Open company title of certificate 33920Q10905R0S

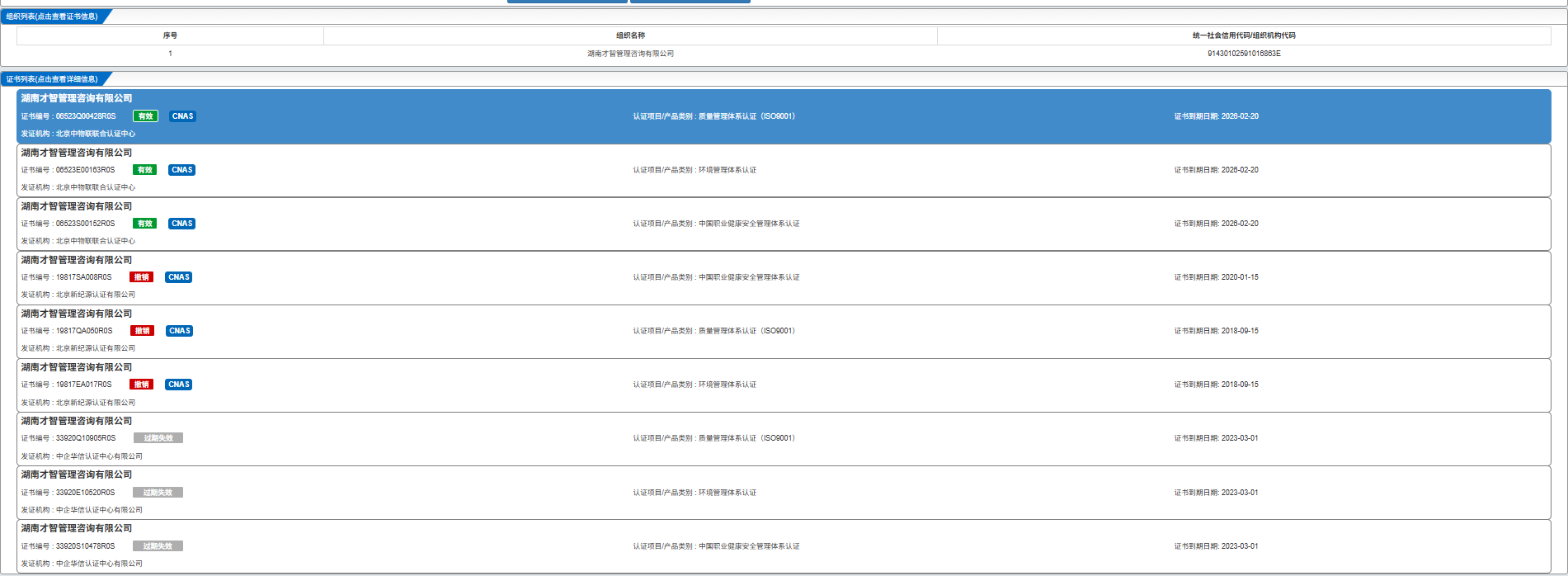[x=77, y=421]
